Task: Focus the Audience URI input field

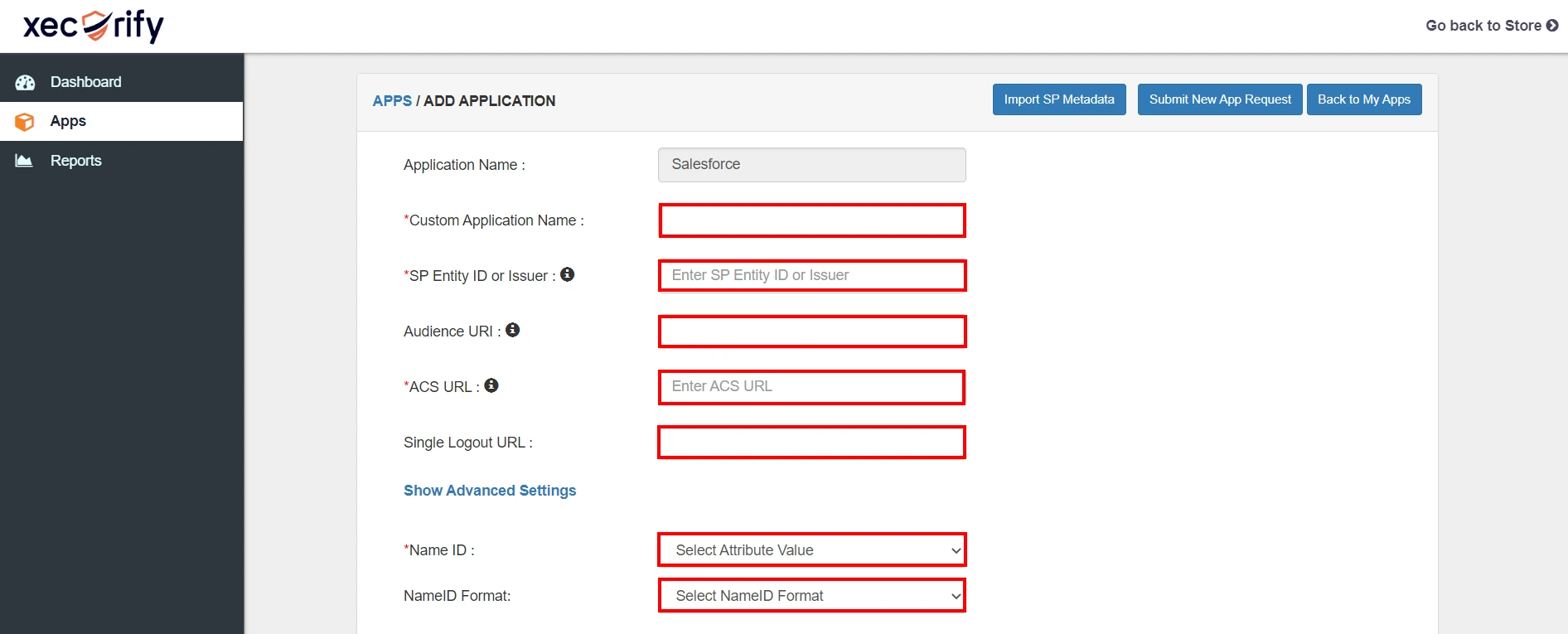Action: click(x=812, y=332)
